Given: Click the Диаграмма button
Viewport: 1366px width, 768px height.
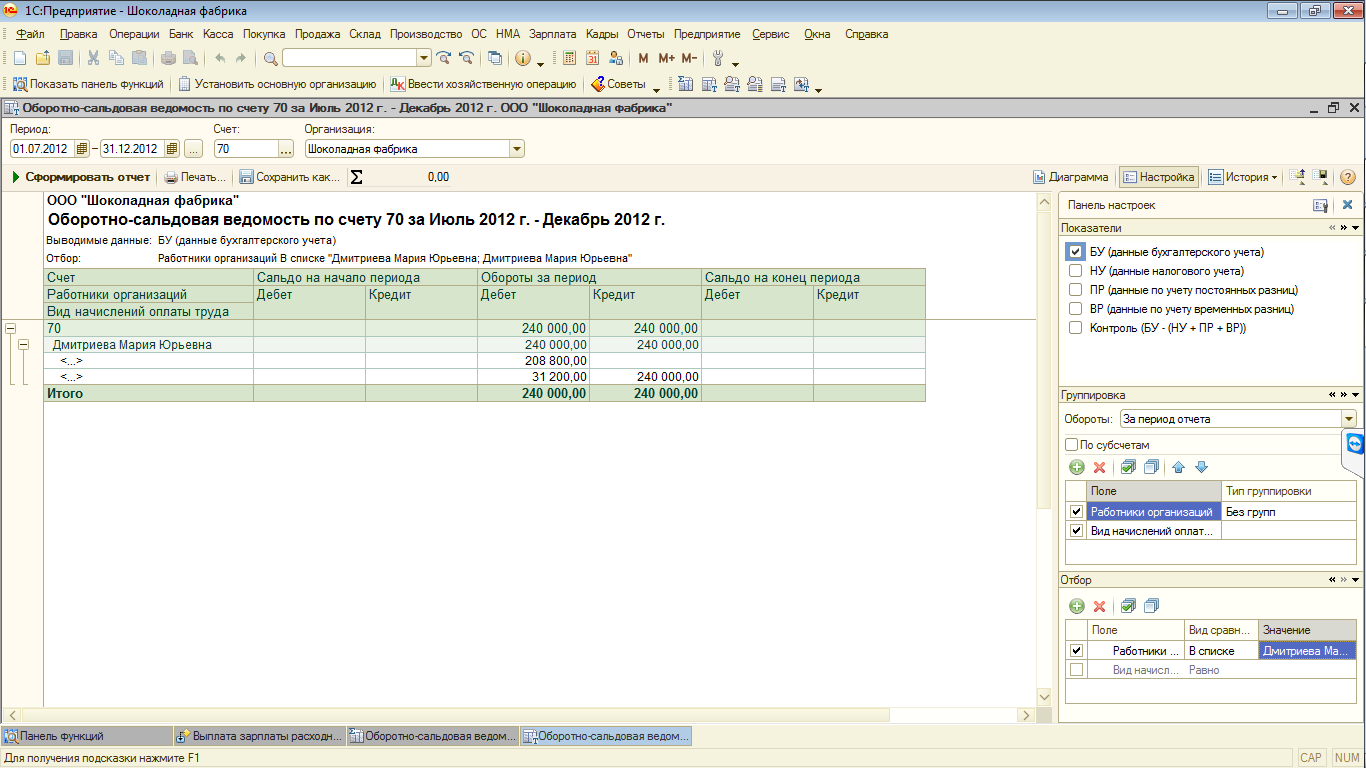Looking at the screenshot, I should 1071,177.
